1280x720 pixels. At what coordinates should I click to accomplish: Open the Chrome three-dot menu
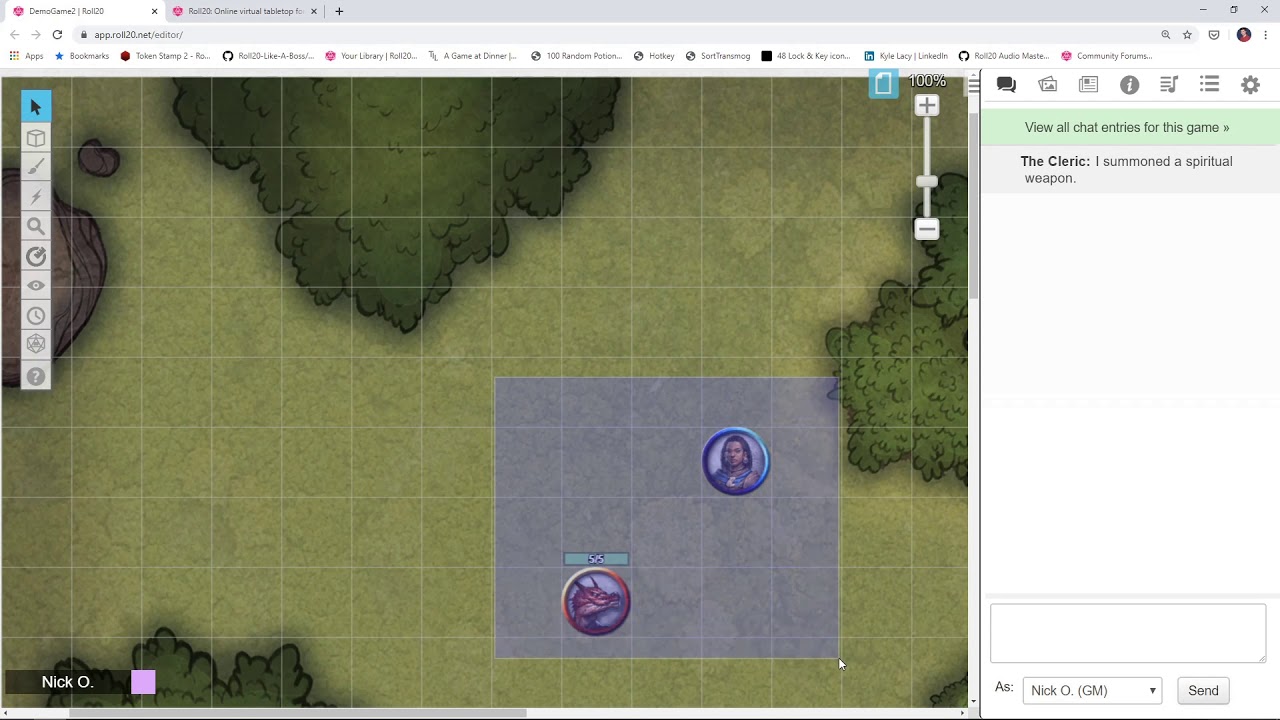pyautogui.click(x=1266, y=34)
